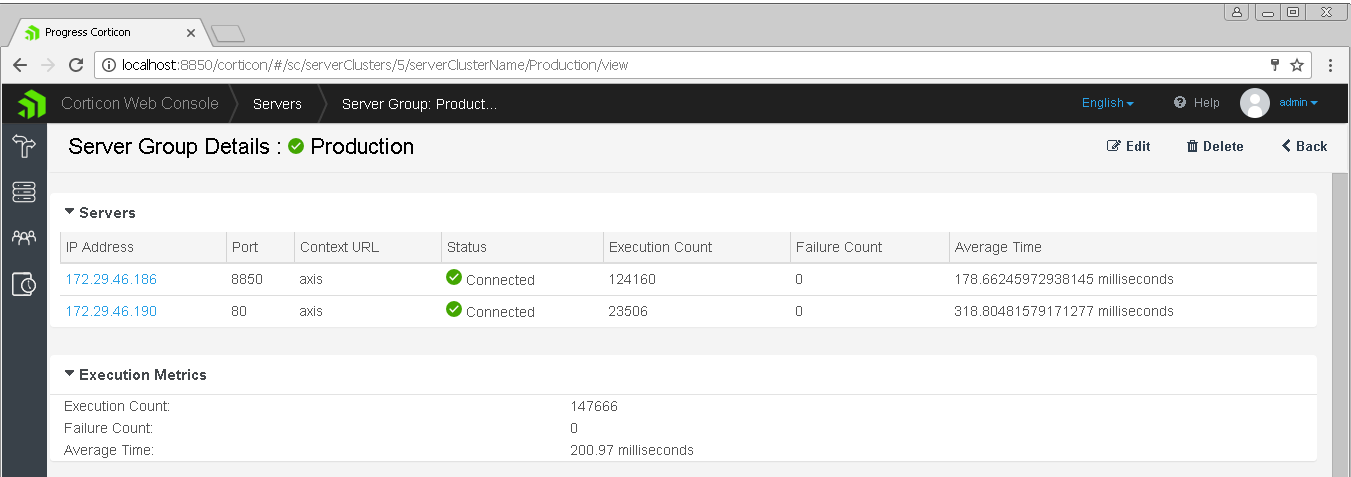Open the browser three-dot menu

coord(1330,65)
